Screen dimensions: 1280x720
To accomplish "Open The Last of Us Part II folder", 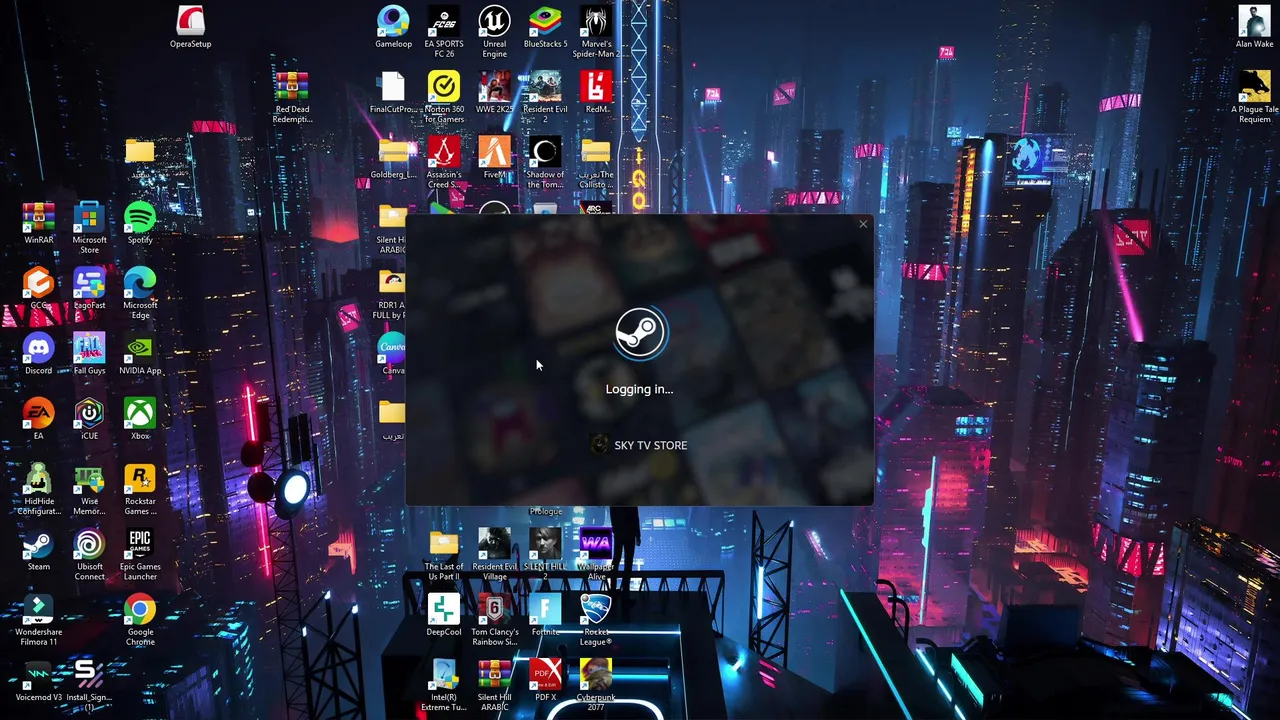I will click(x=443, y=554).
